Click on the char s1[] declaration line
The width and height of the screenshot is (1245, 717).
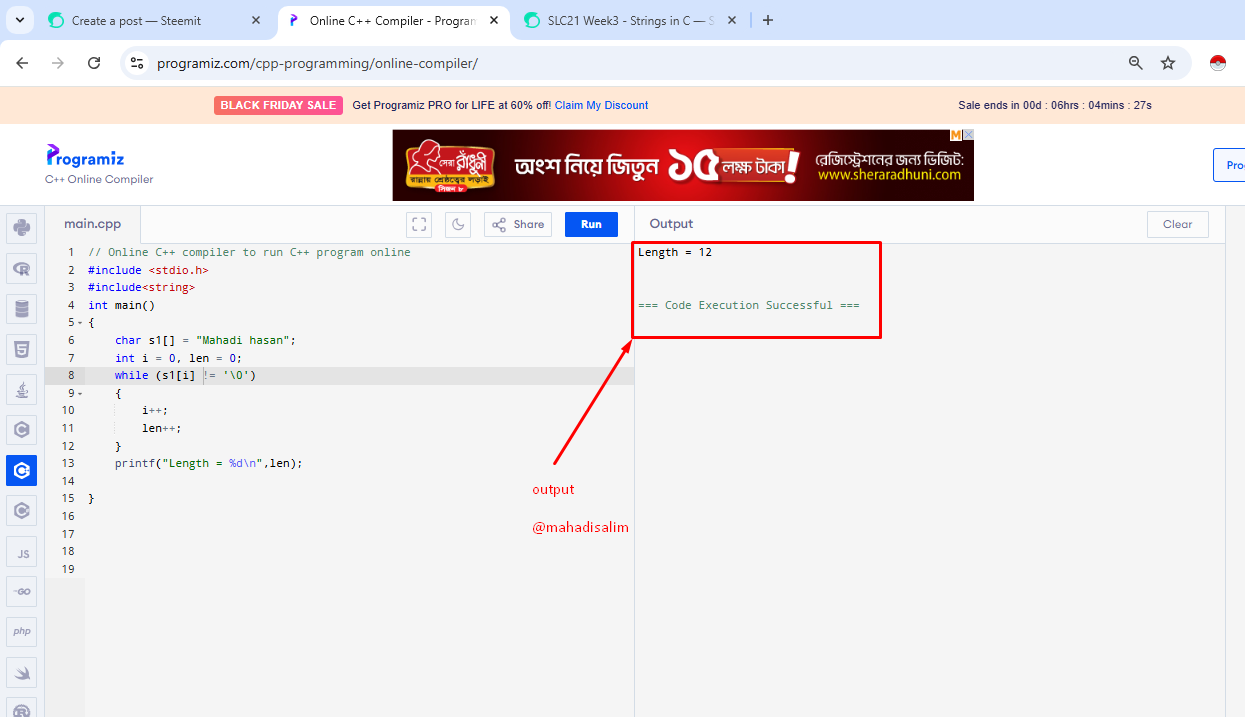pos(206,340)
